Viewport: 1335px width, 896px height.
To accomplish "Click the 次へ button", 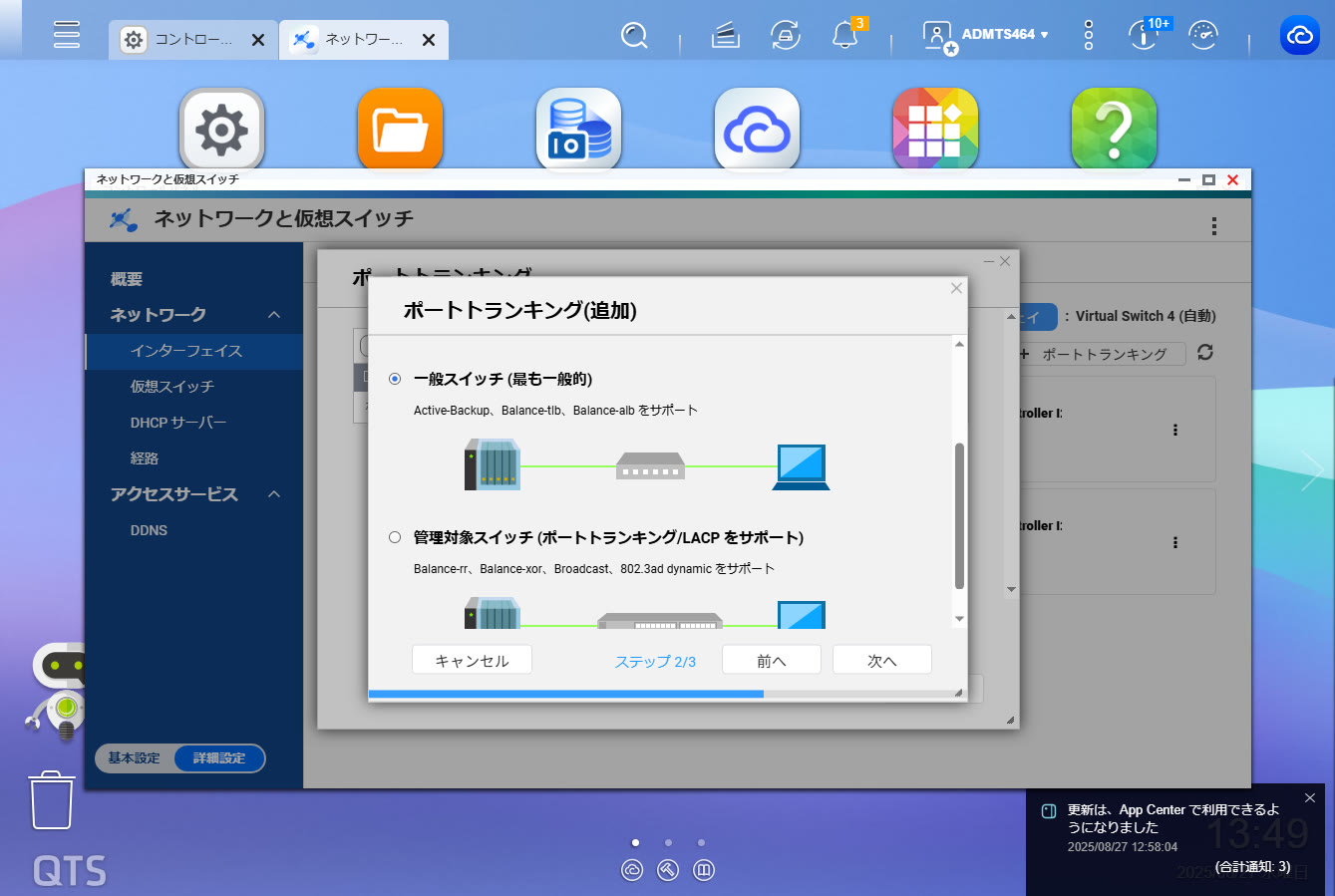I will click(881, 660).
